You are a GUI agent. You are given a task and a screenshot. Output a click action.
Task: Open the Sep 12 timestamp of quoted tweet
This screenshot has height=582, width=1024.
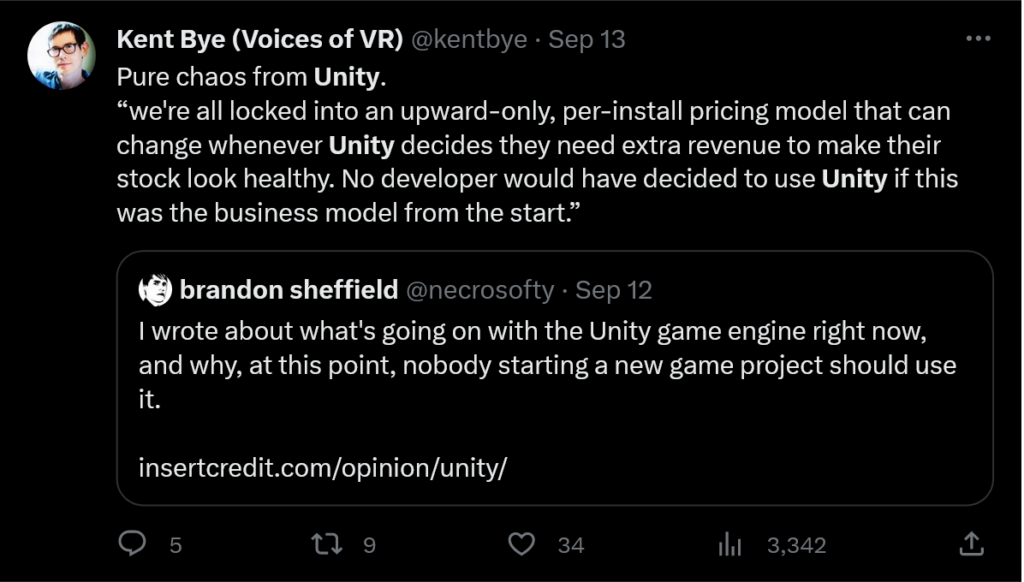click(614, 291)
